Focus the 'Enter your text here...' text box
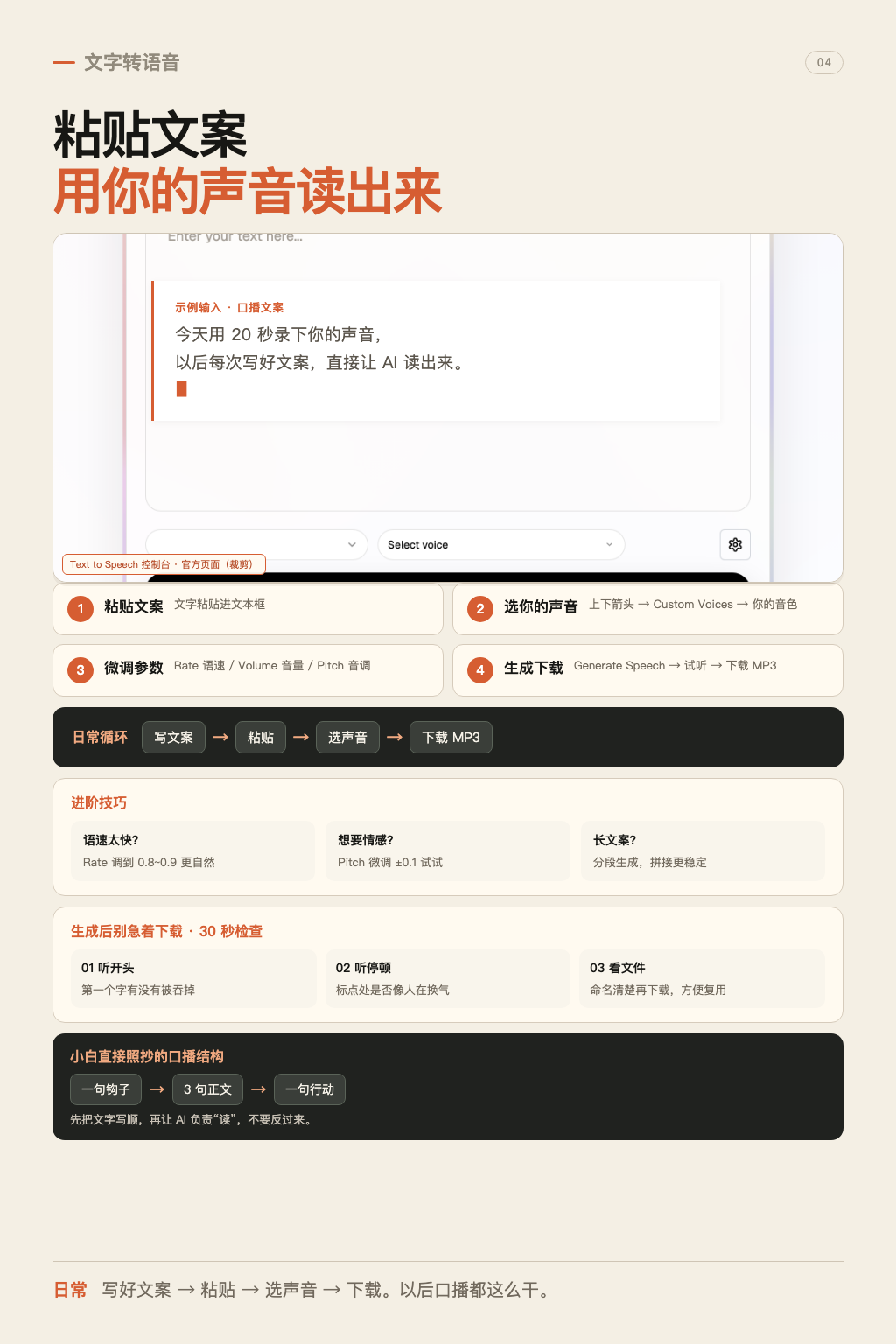This screenshot has width=896, height=1344. pos(447,372)
